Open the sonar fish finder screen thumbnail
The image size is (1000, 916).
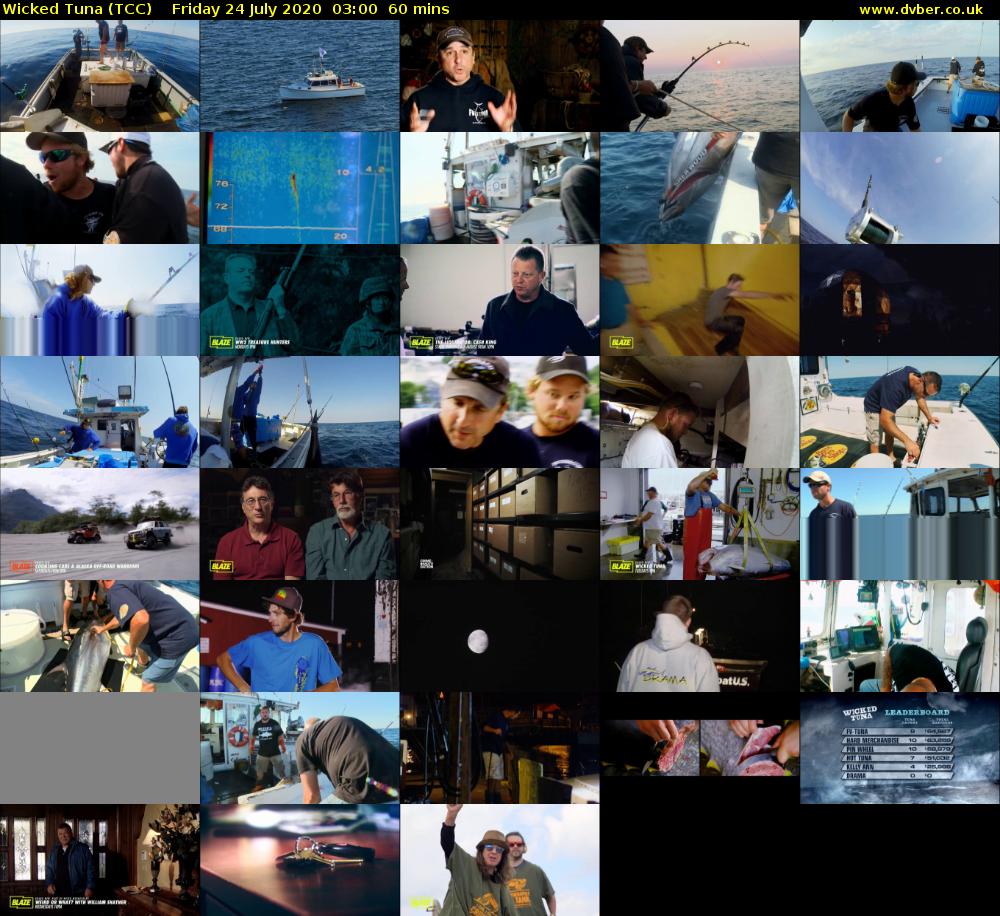(x=300, y=188)
